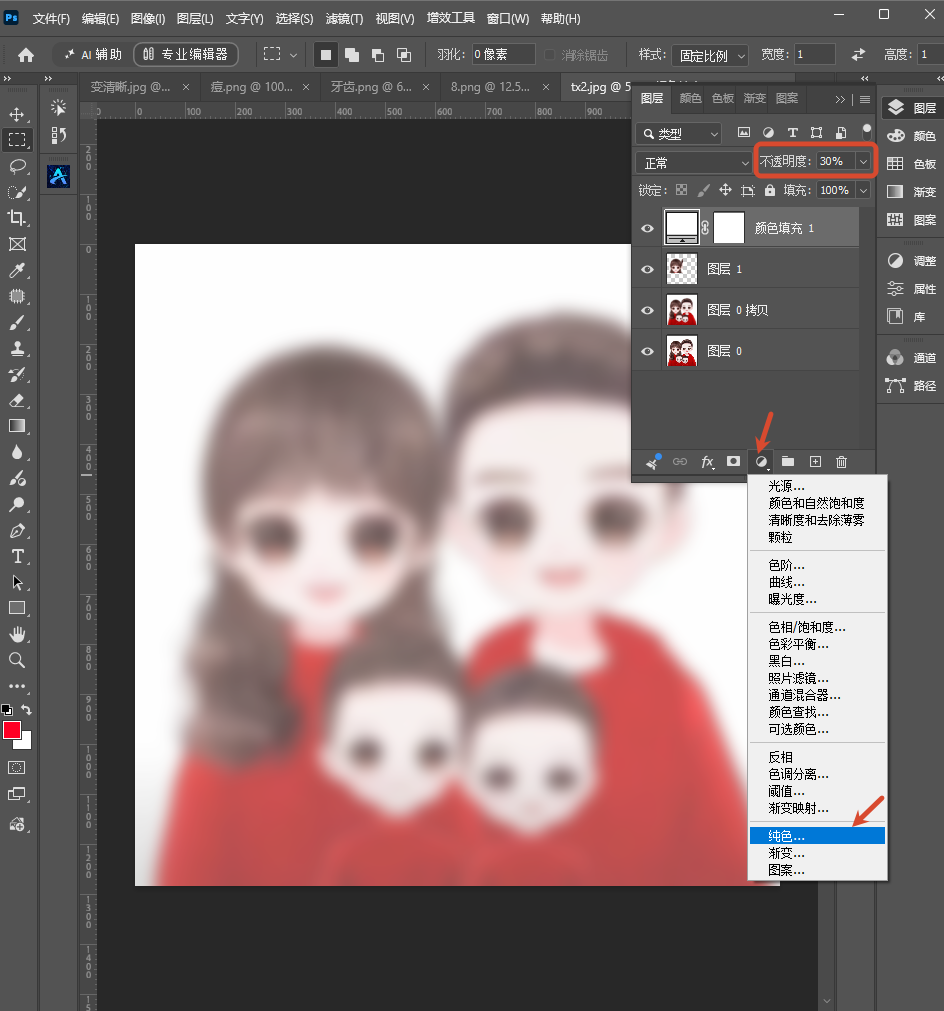Click the 专业编辑器 button

click(x=186, y=55)
